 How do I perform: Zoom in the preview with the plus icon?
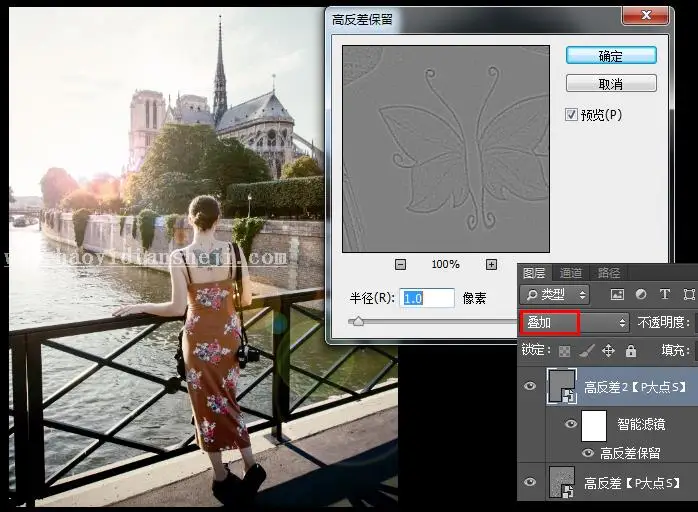coord(491,264)
